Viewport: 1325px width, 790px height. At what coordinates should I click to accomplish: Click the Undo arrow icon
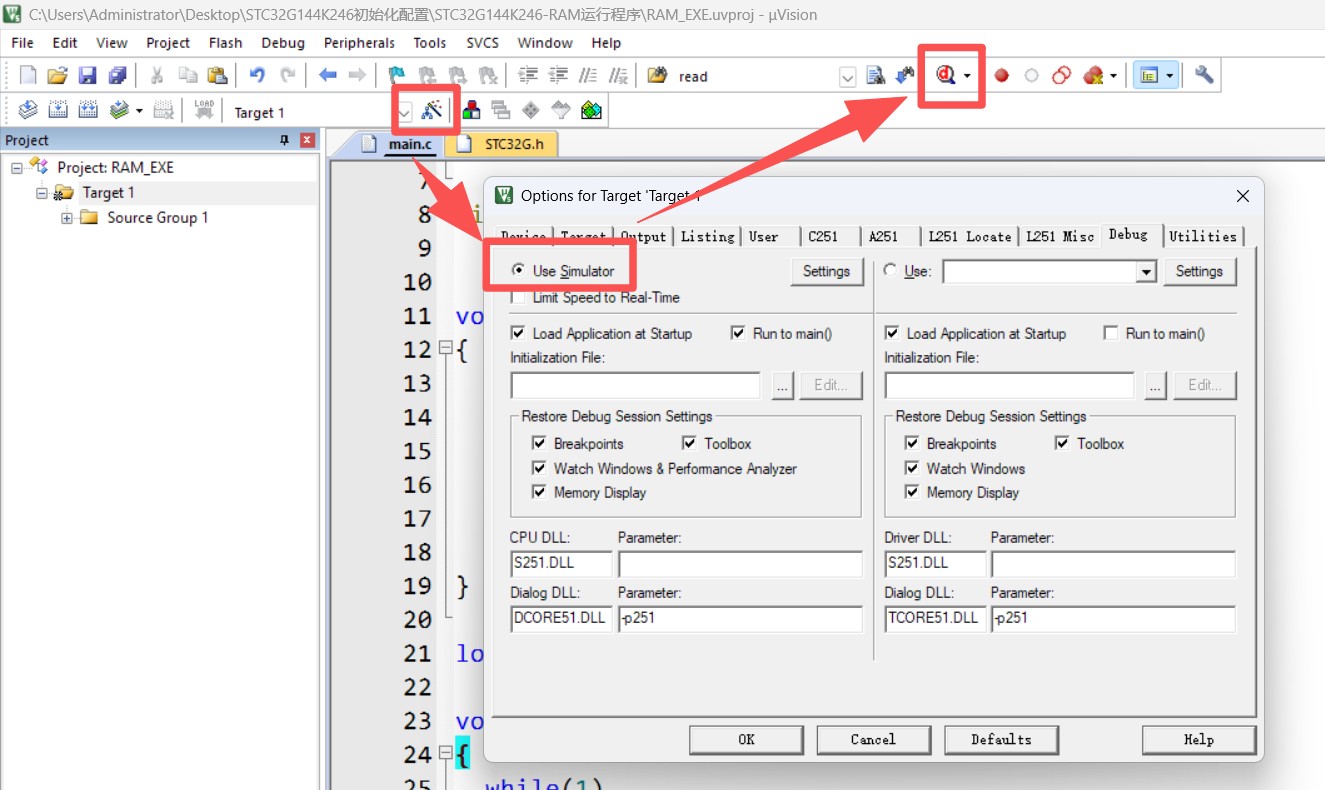click(x=257, y=76)
